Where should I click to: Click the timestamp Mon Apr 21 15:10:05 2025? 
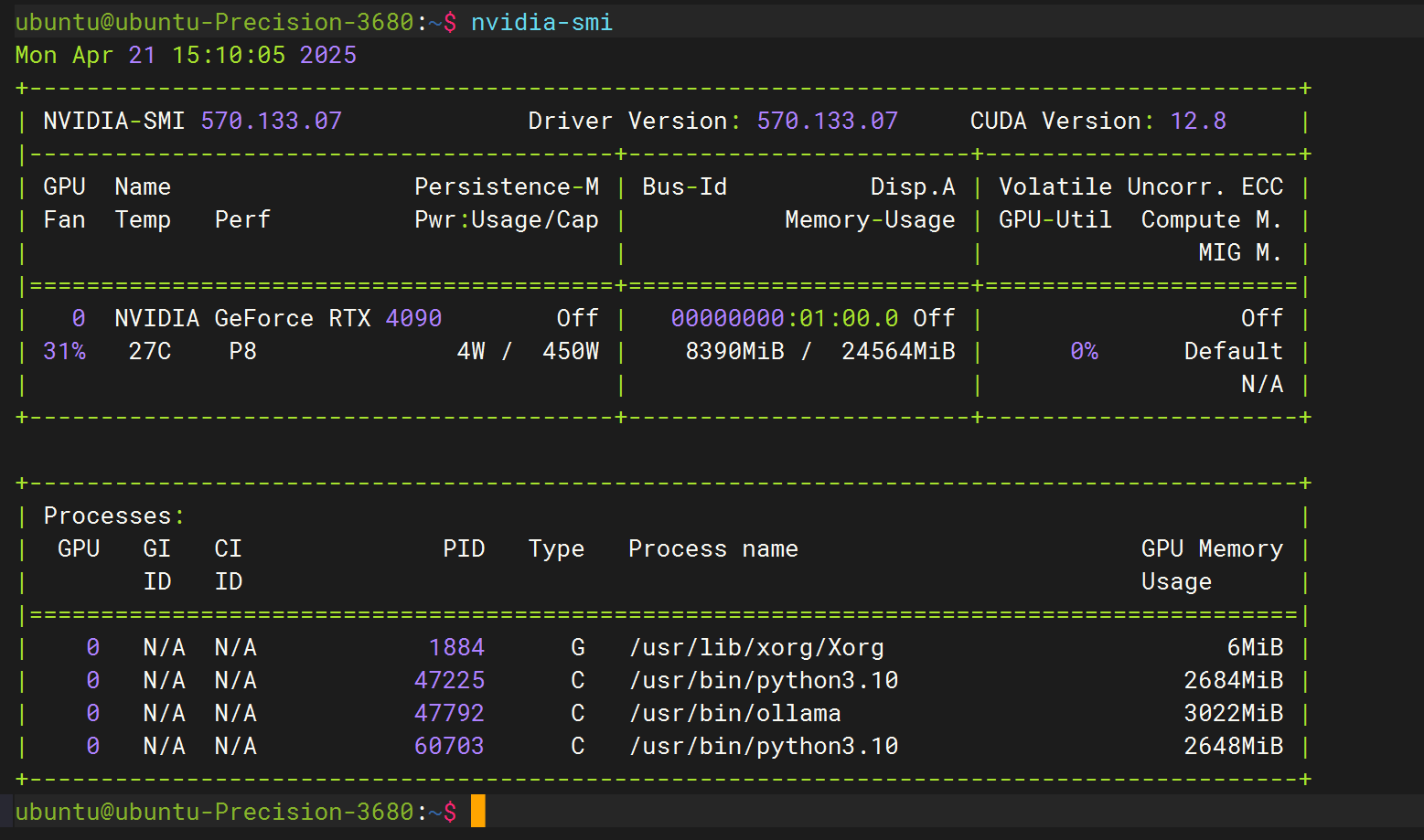184,55
